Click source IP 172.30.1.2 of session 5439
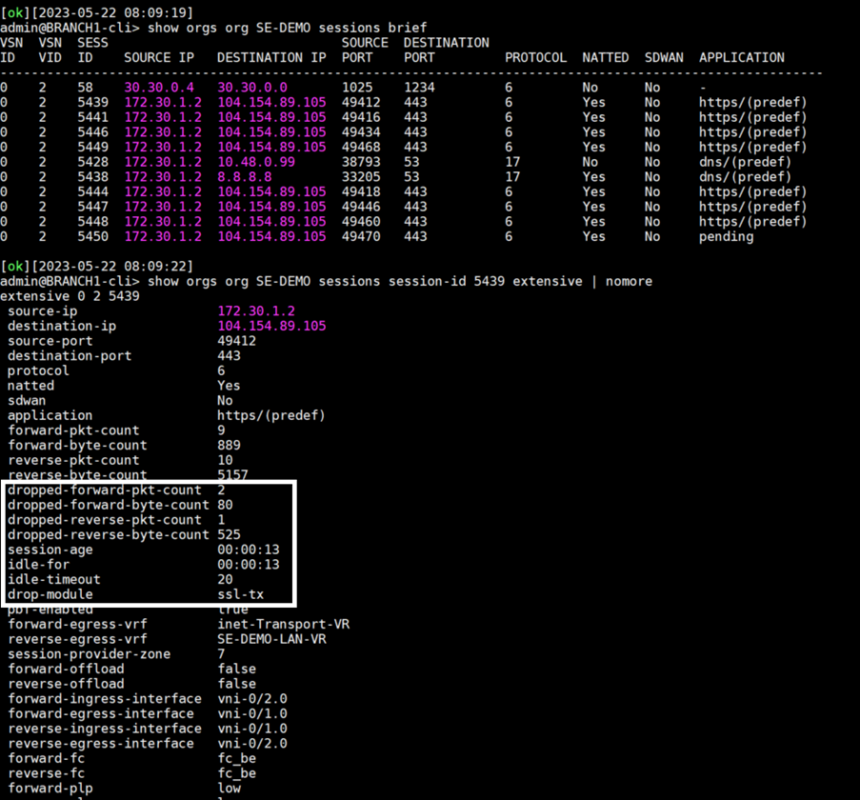The image size is (860, 800). pyautogui.click(x=156, y=102)
